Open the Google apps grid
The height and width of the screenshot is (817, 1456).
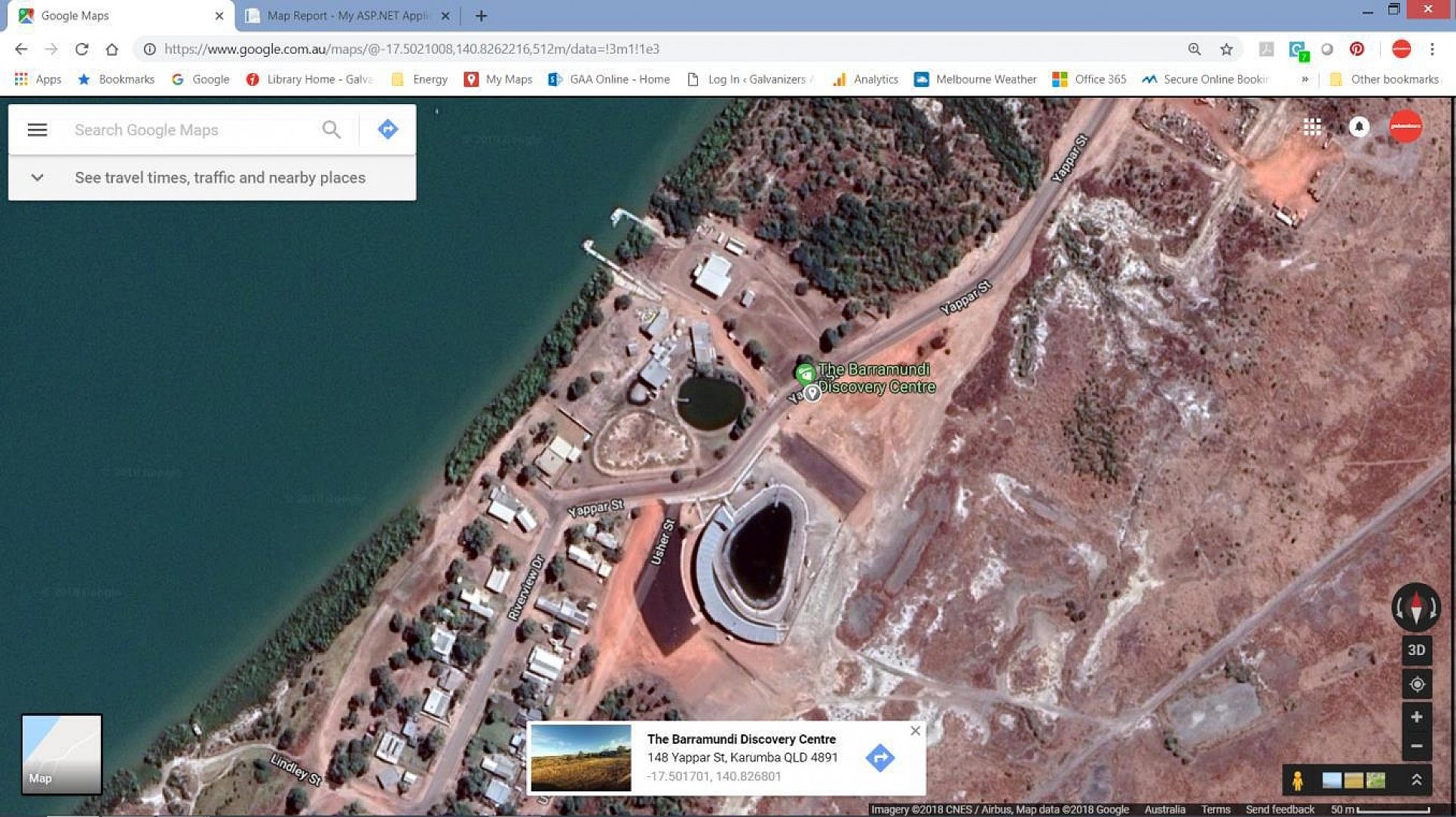[1312, 127]
